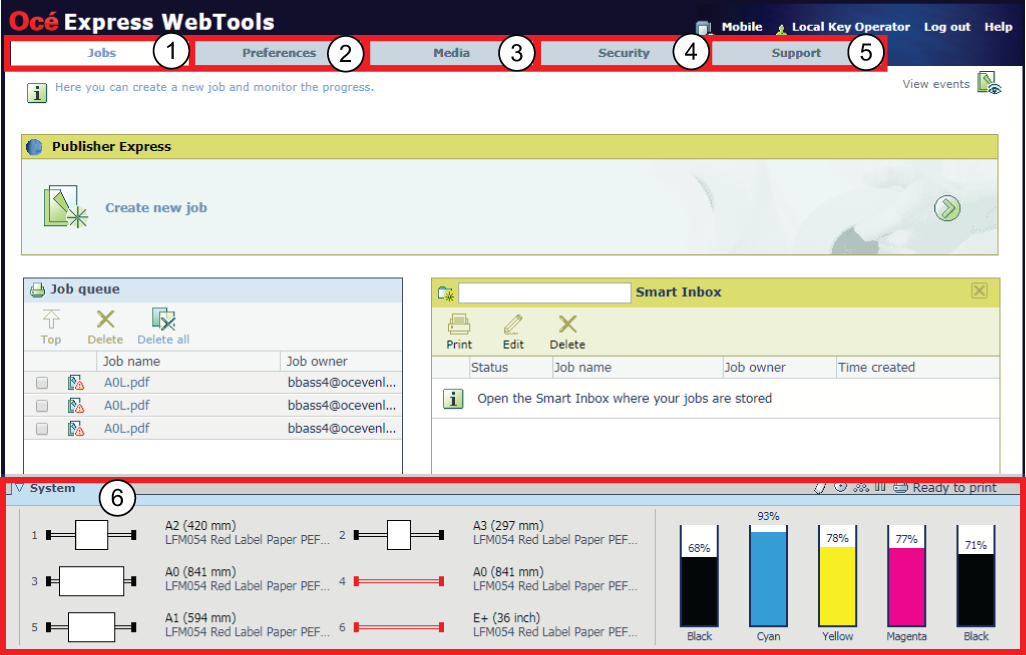This screenshot has height=655, width=1026.
Task: Collapse the System panel triangle
Action: coord(20,487)
